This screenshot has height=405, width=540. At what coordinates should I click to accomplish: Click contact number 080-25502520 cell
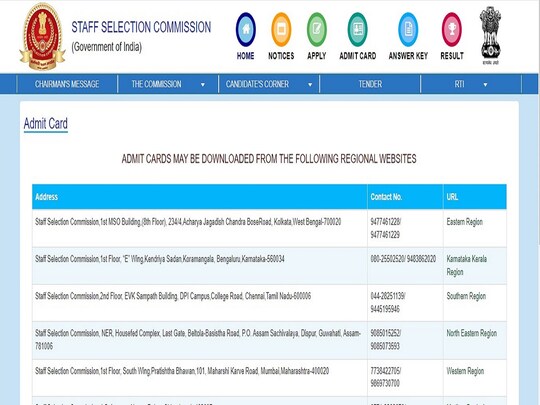[405, 266]
